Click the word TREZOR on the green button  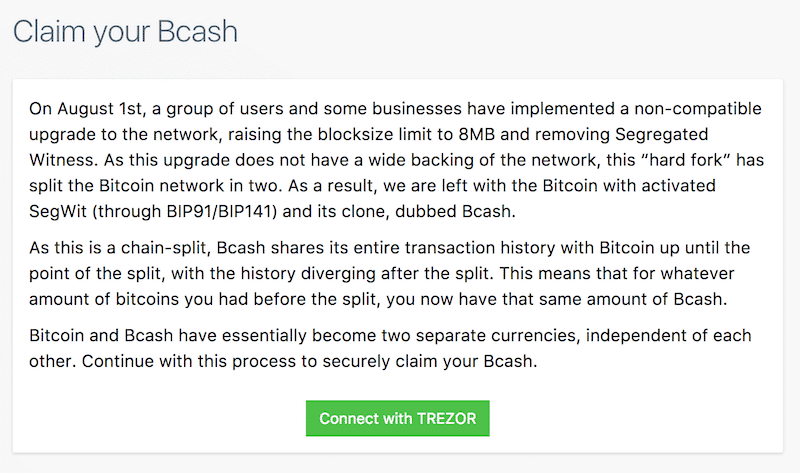(446, 418)
